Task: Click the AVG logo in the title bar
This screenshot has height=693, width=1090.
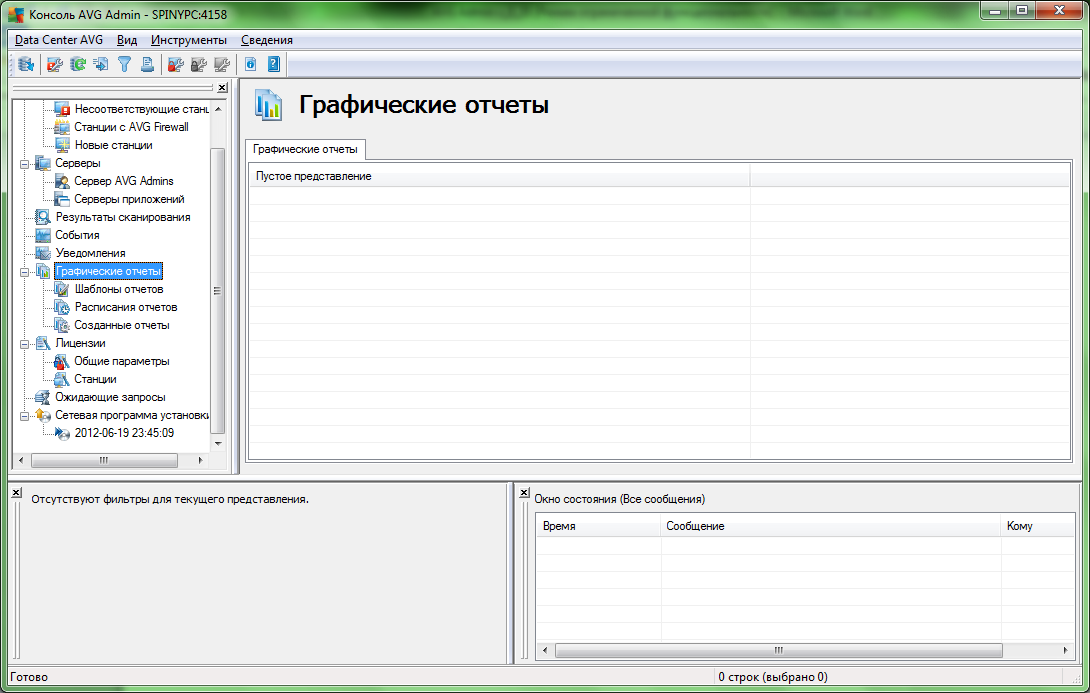Action: point(15,15)
